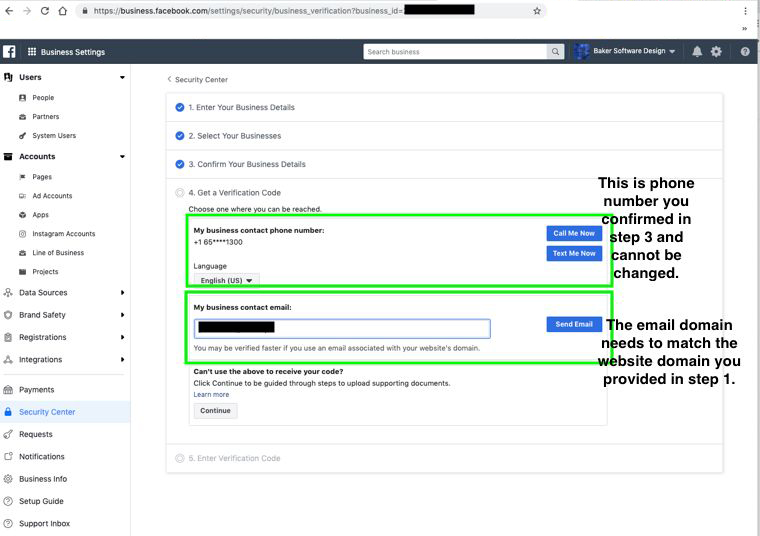This screenshot has height=536, width=760.
Task: Click the Search business field
Action: pyautogui.click(x=455, y=51)
